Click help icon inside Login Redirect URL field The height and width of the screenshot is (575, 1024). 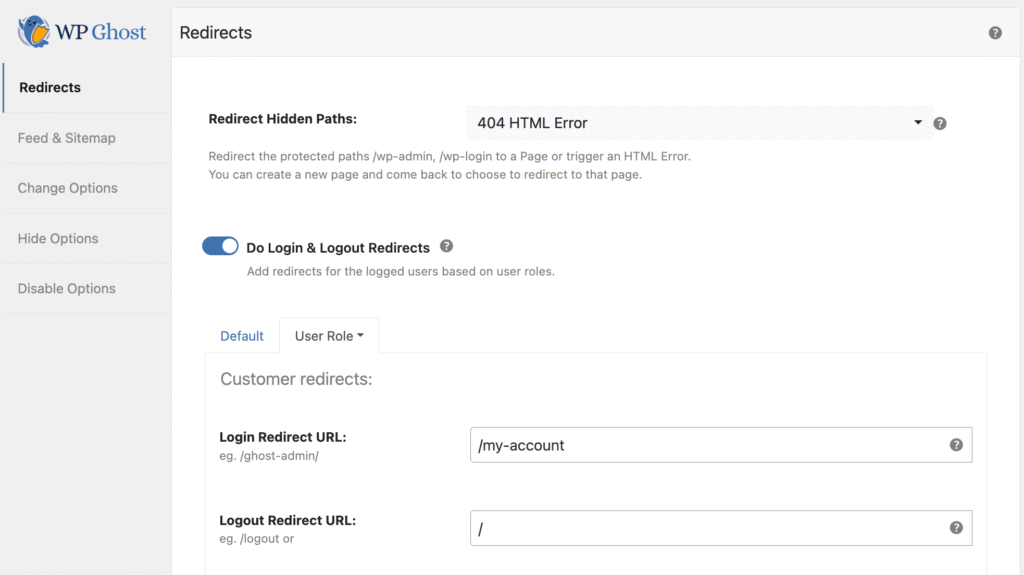coord(956,445)
